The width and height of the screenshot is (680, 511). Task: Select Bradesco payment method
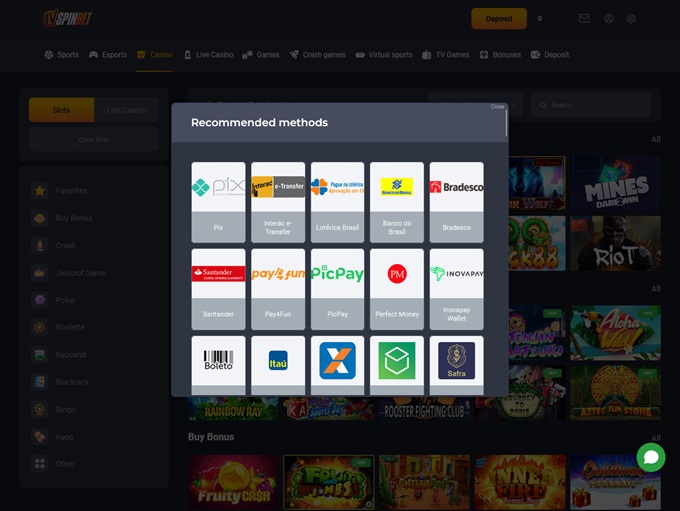click(456, 201)
